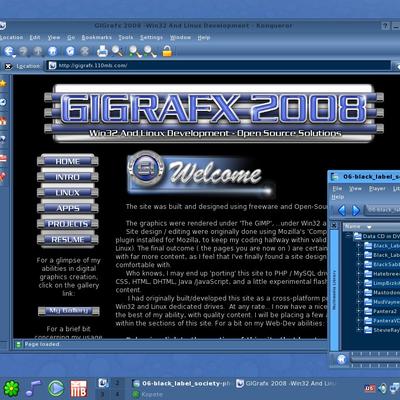Switch to 06-black_label_society taskbar entry

182,384
